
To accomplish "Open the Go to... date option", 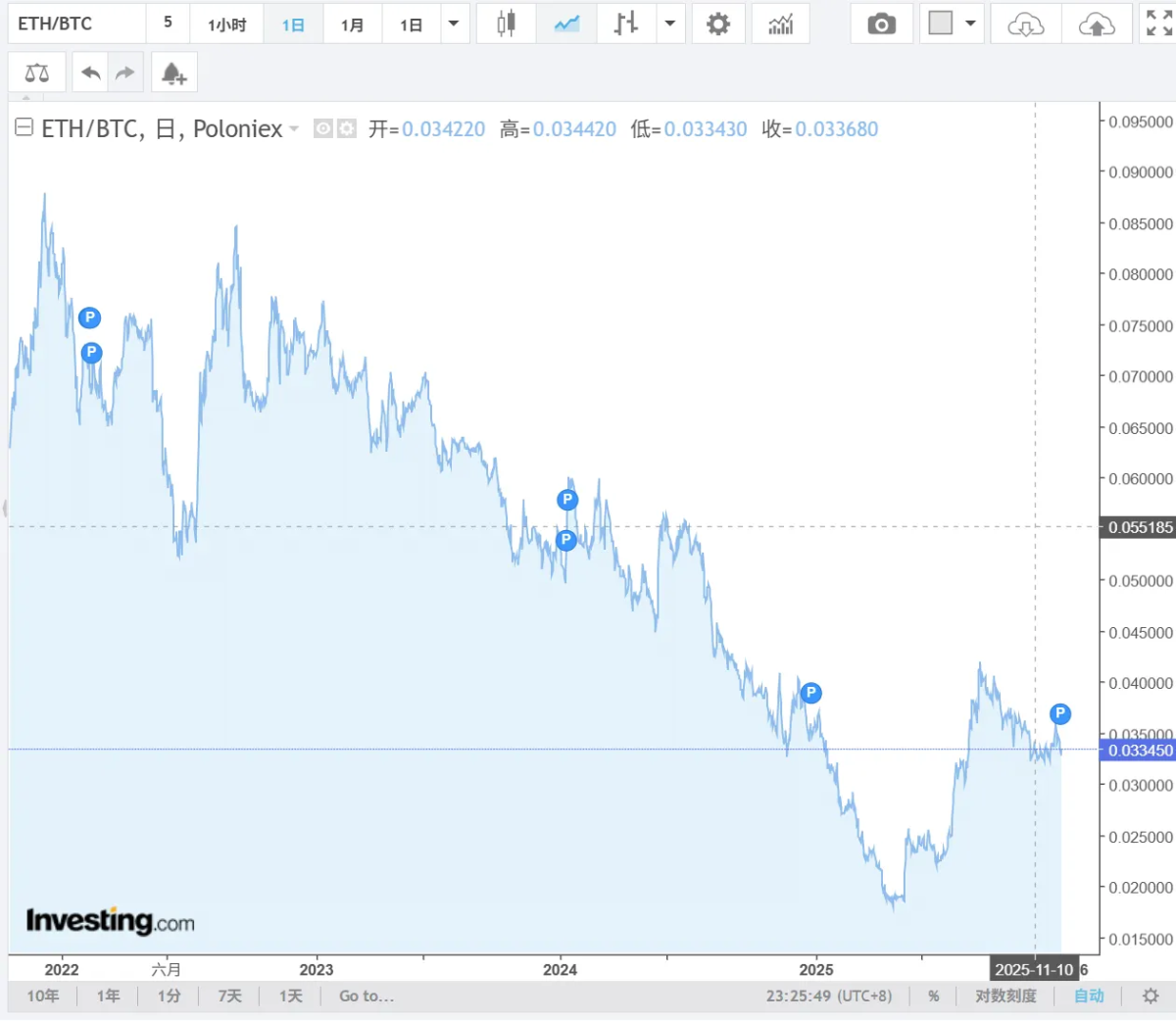I will tap(367, 997).
